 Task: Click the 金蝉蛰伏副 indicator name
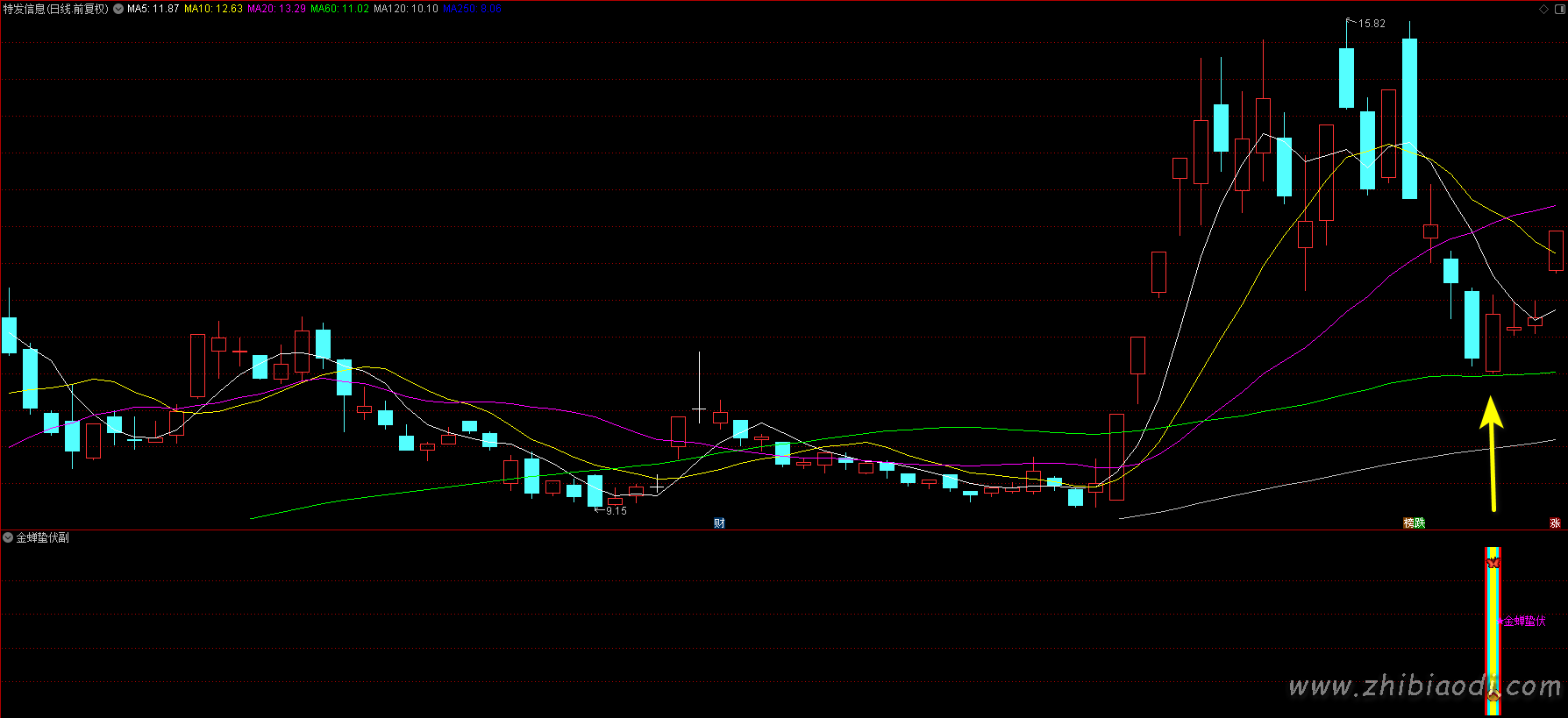(43, 537)
